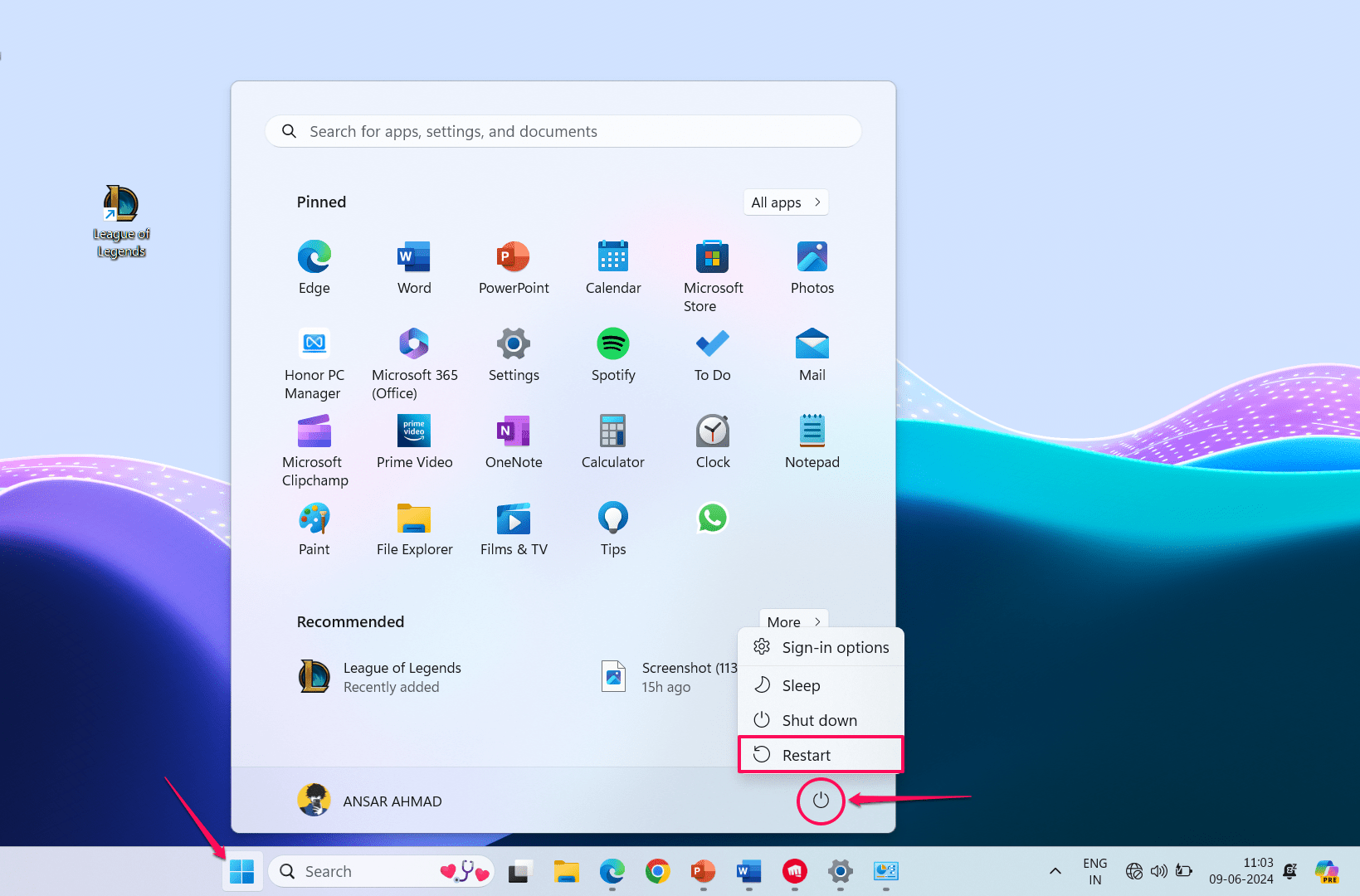The height and width of the screenshot is (896, 1360).
Task: Launch Paint
Action: pos(314,529)
